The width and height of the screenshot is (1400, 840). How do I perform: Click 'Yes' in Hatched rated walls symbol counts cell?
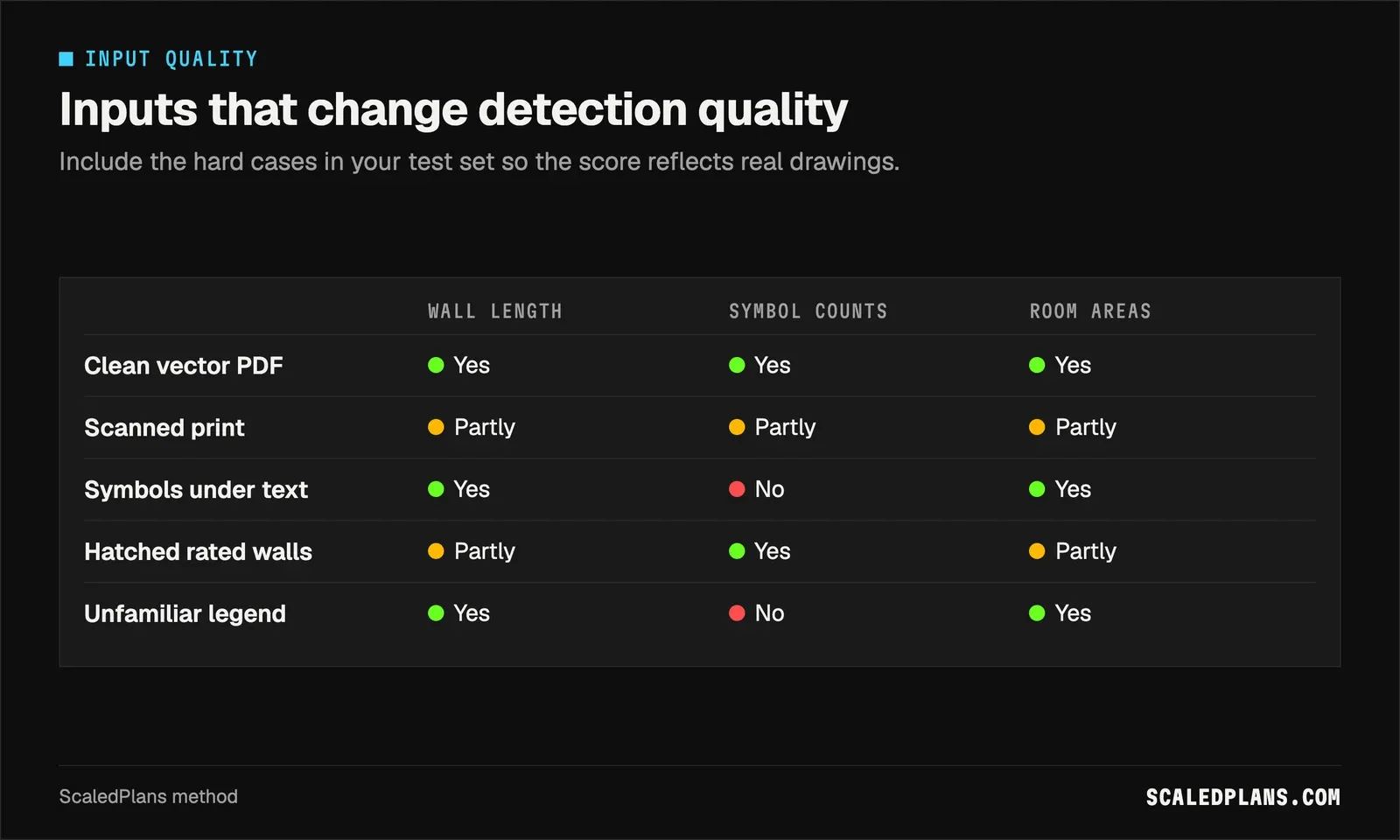[773, 551]
